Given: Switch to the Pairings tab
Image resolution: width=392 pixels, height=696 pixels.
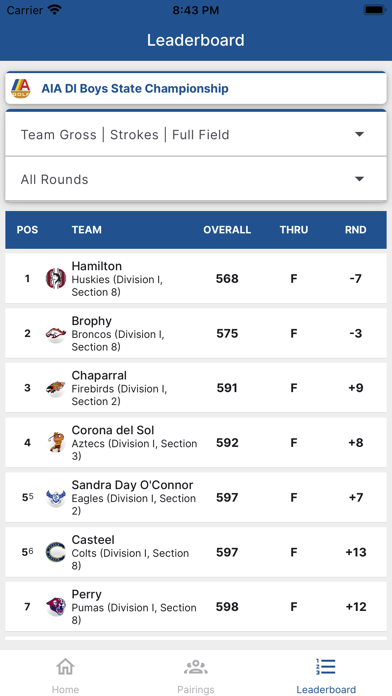Looking at the screenshot, I should tap(196, 676).
